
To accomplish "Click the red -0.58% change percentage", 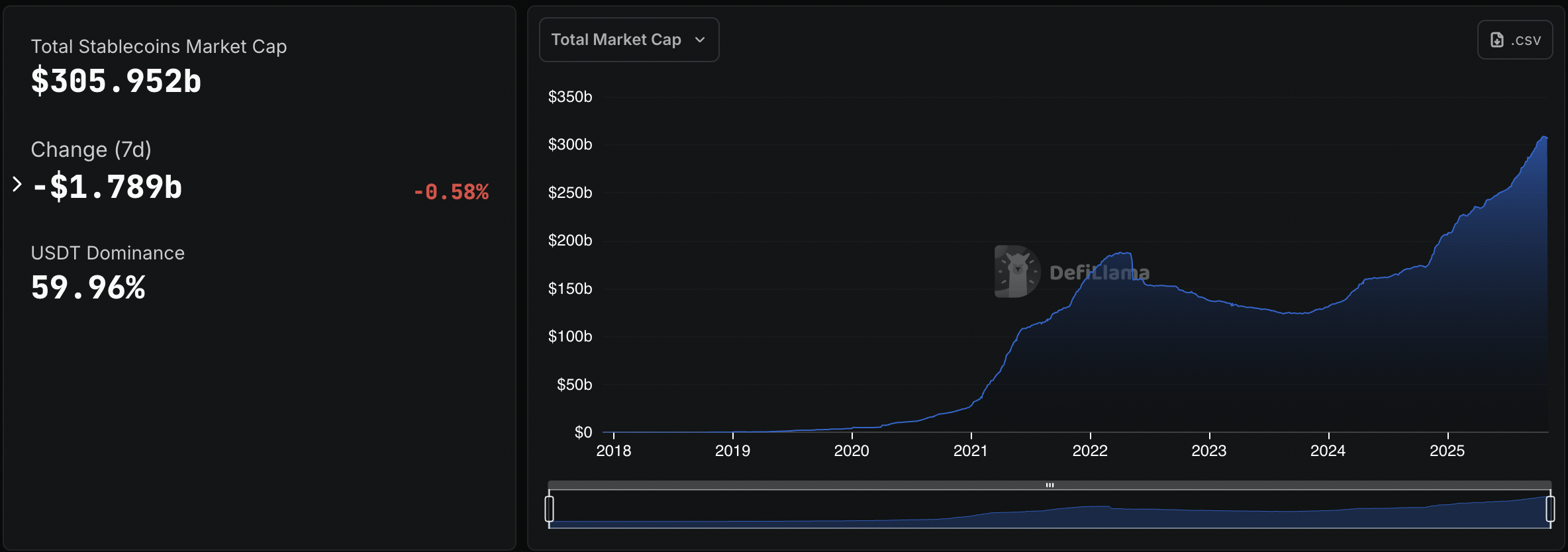I will point(451,192).
